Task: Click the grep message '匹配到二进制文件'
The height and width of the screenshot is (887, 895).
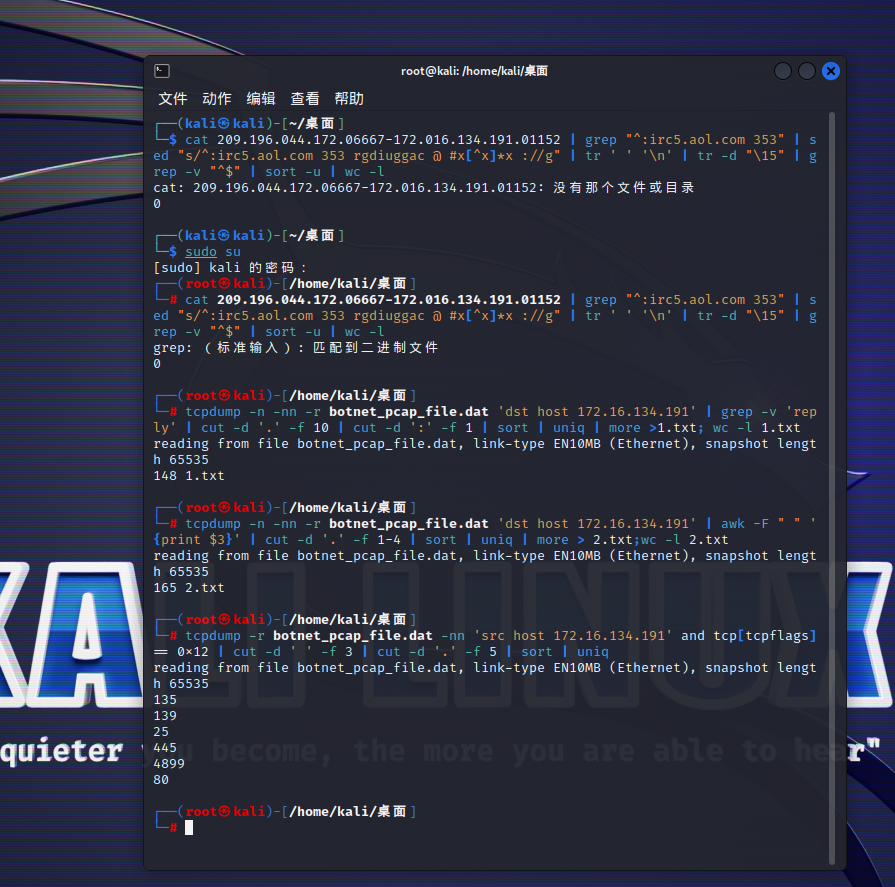Action: pyautogui.click(x=376, y=347)
